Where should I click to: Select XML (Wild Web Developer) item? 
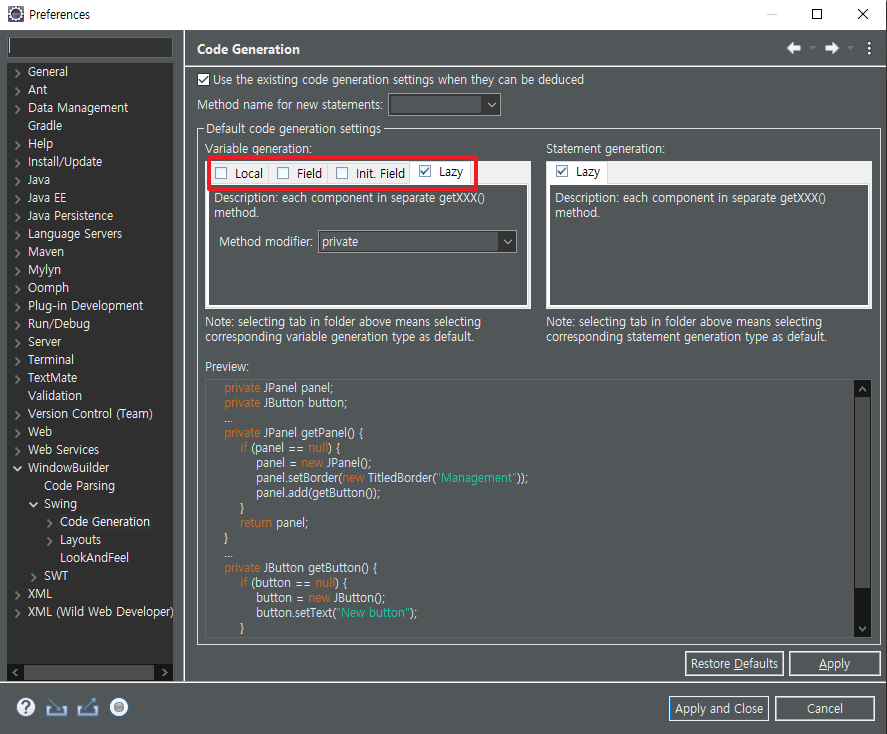(101, 611)
